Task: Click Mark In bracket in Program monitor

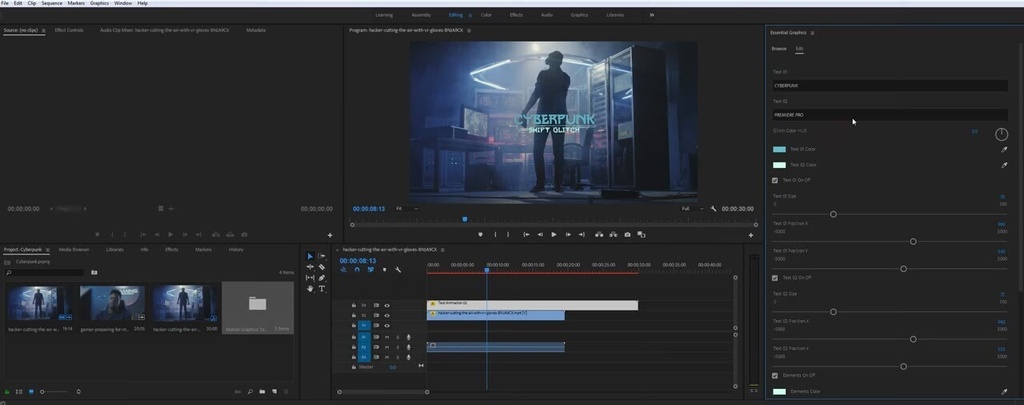Action: click(x=495, y=235)
